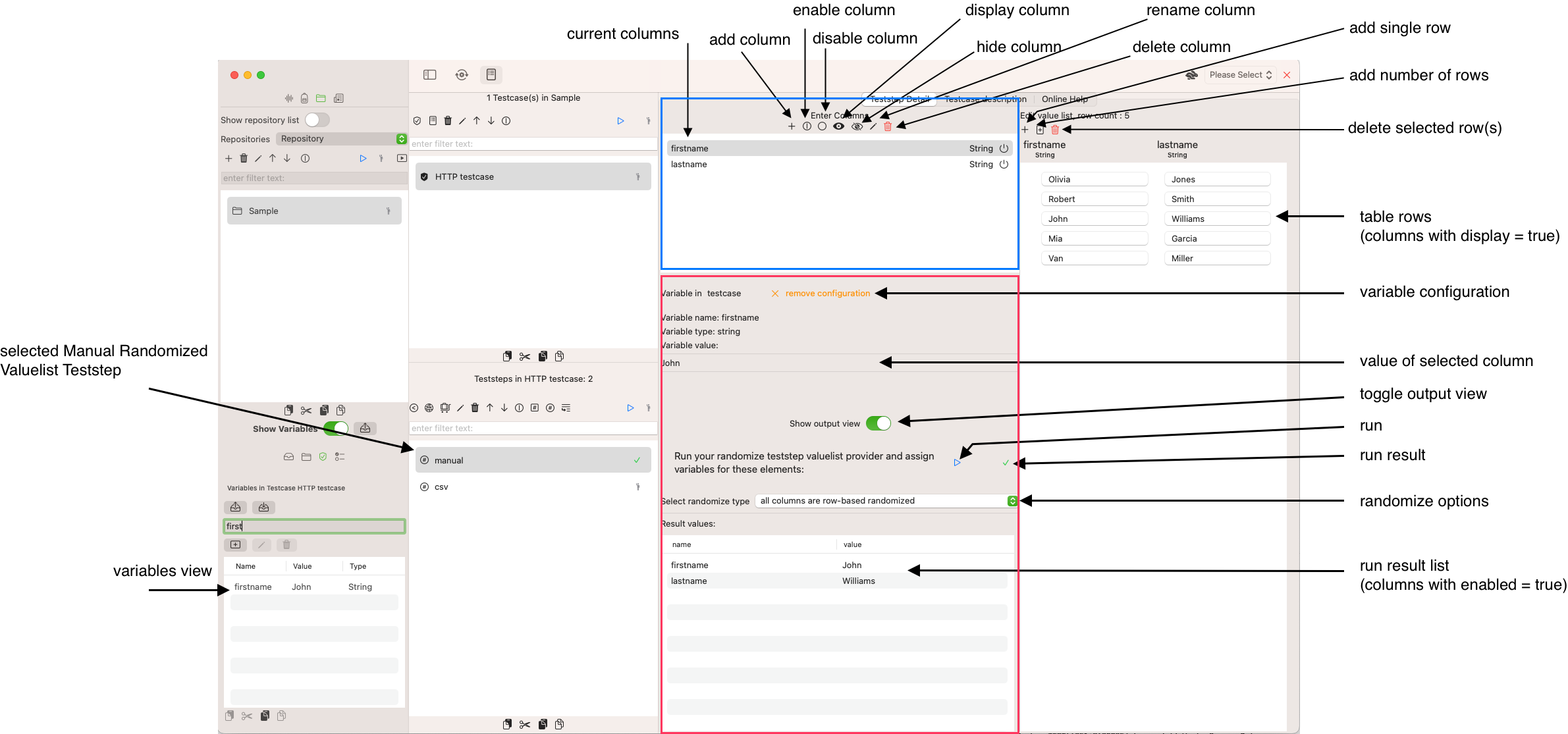Click Online Help menu item
This screenshot has width=1568, height=734.
click(1064, 99)
